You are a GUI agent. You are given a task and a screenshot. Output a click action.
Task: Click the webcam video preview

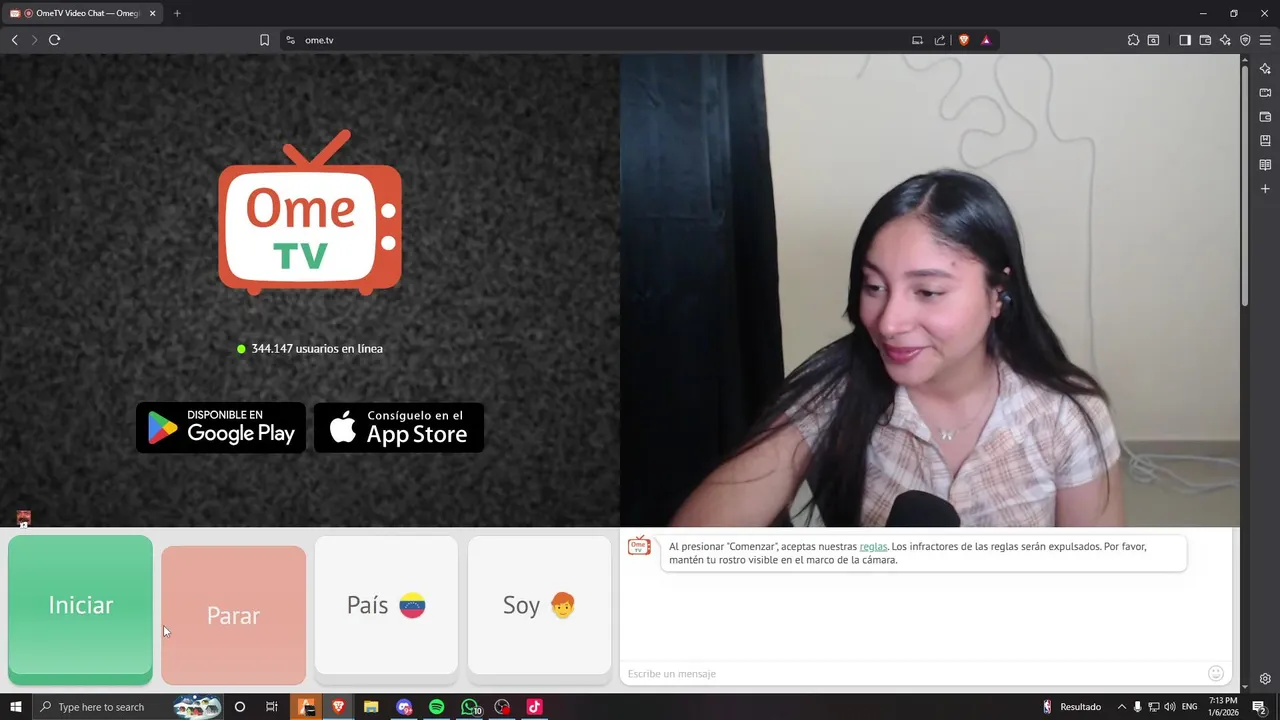coord(930,290)
